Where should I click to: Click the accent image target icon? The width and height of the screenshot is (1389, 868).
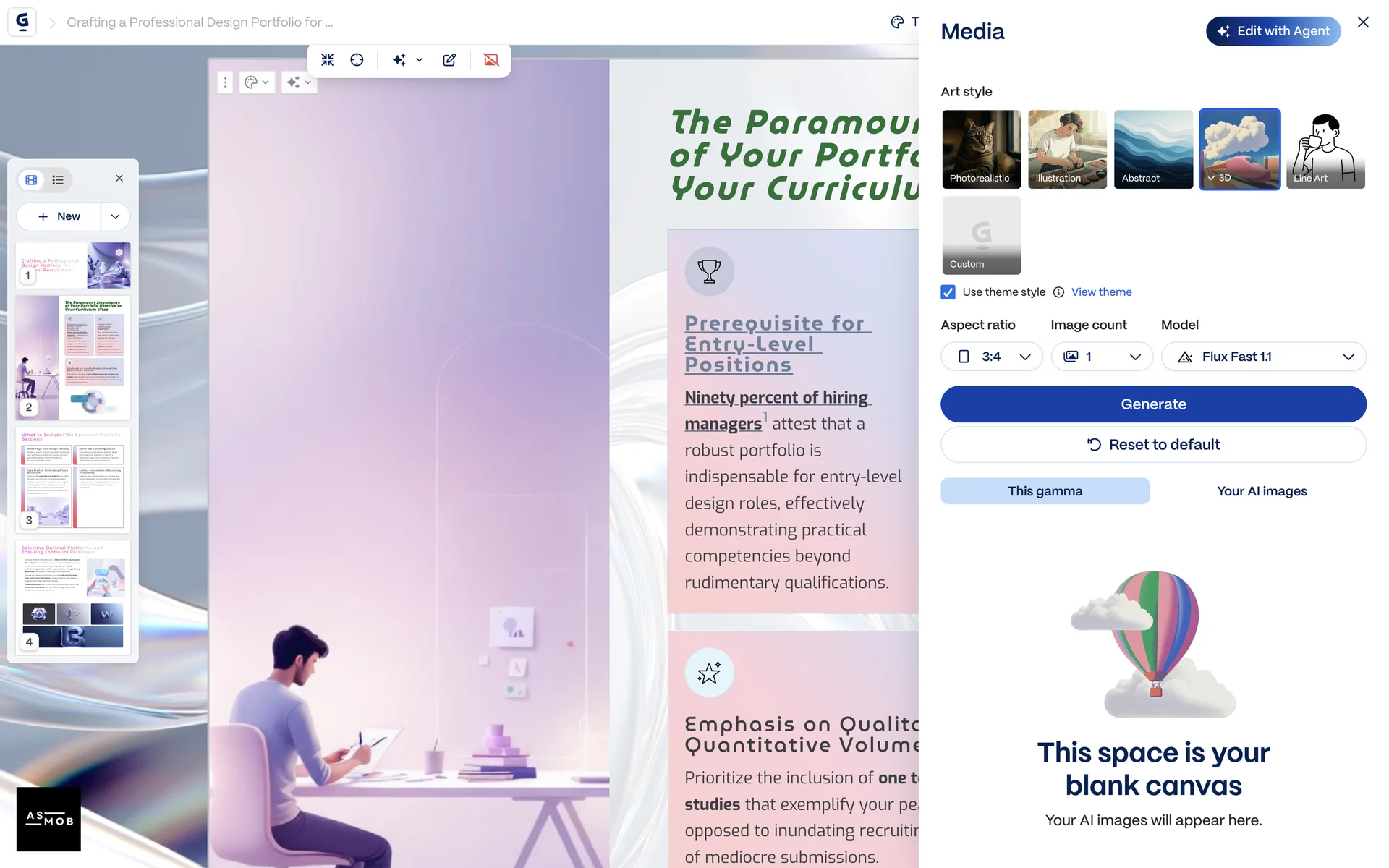tap(357, 60)
